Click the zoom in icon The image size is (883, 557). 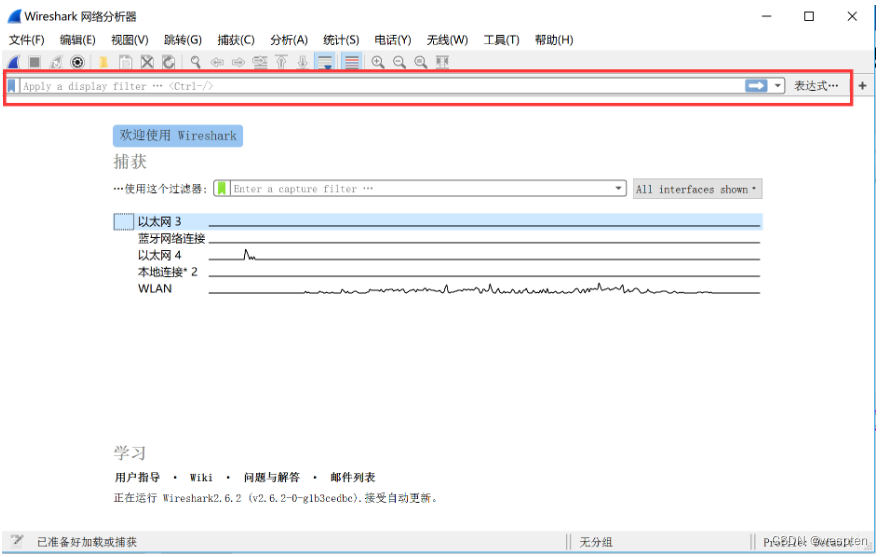click(x=378, y=62)
